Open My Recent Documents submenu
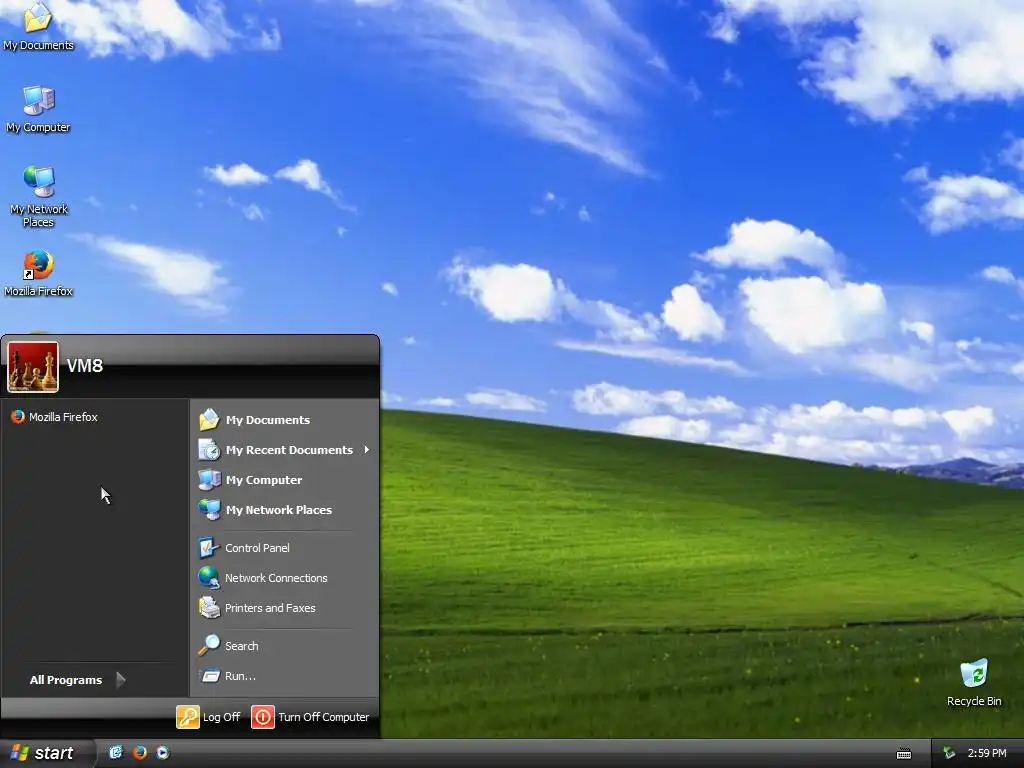 [x=283, y=450]
